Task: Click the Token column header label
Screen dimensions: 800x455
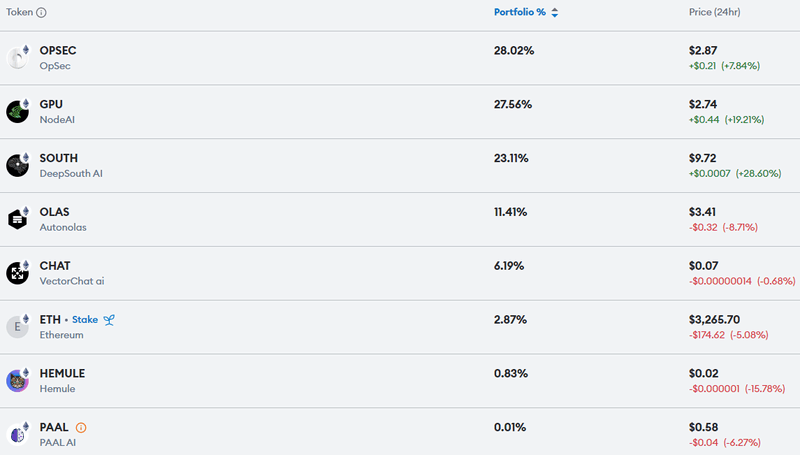Action: tap(20, 13)
